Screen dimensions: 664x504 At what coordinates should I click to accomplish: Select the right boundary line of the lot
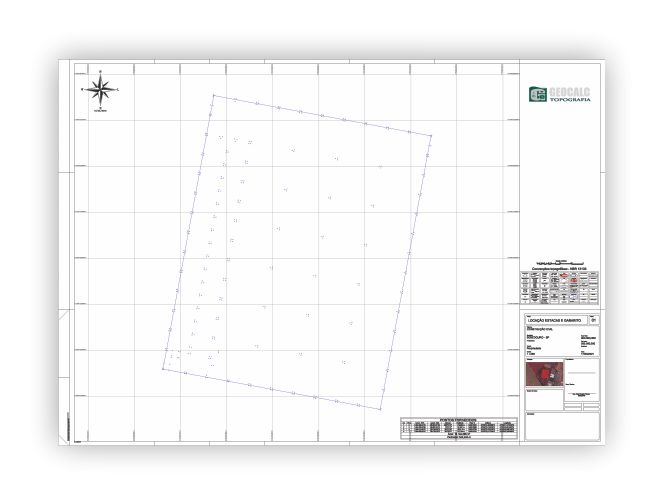coord(408,270)
